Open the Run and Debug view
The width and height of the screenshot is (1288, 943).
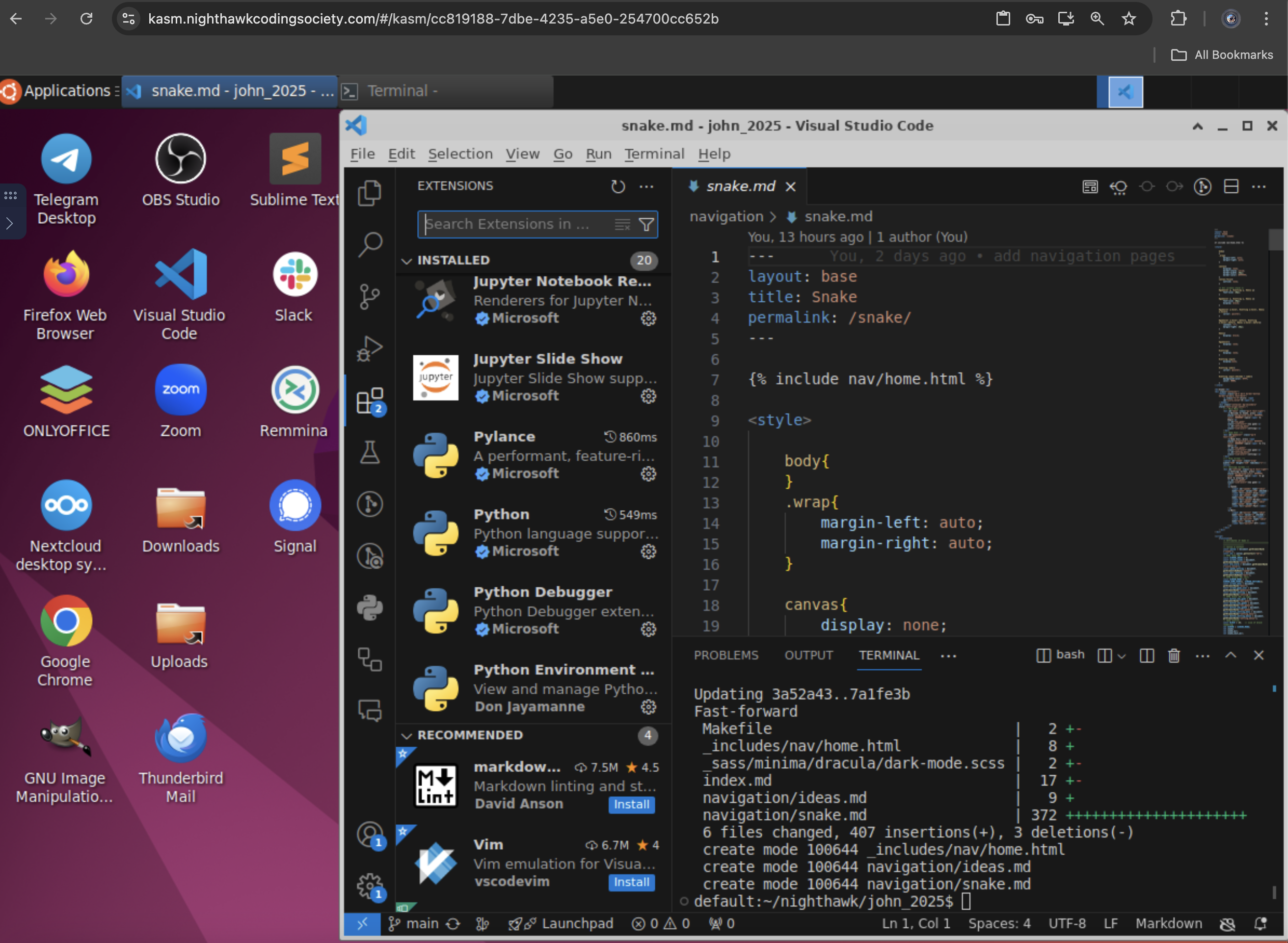click(x=370, y=348)
